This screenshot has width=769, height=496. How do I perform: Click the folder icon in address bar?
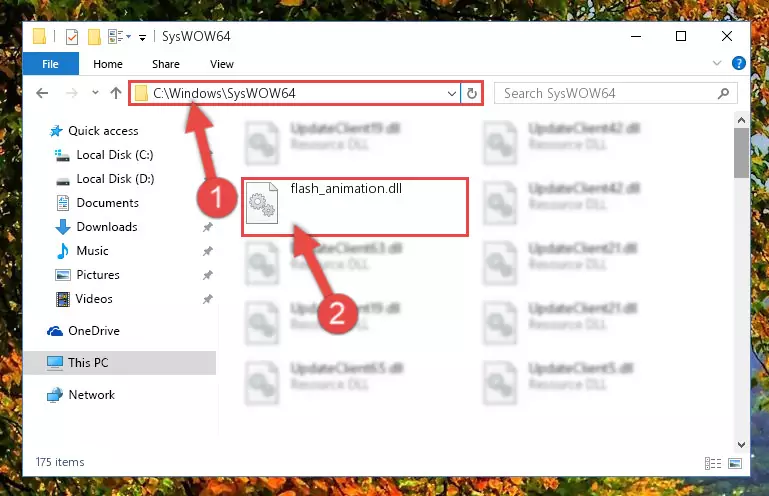[x=141, y=93]
